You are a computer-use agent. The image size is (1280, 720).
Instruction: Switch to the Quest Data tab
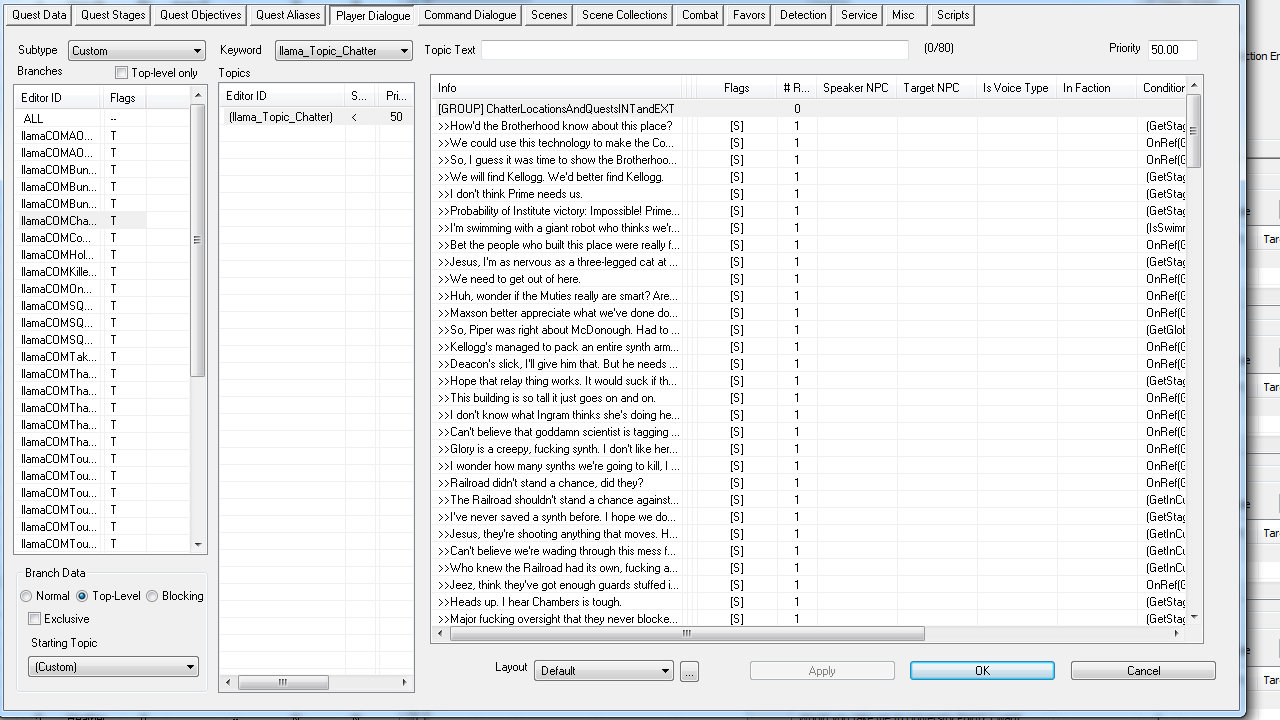click(x=39, y=15)
